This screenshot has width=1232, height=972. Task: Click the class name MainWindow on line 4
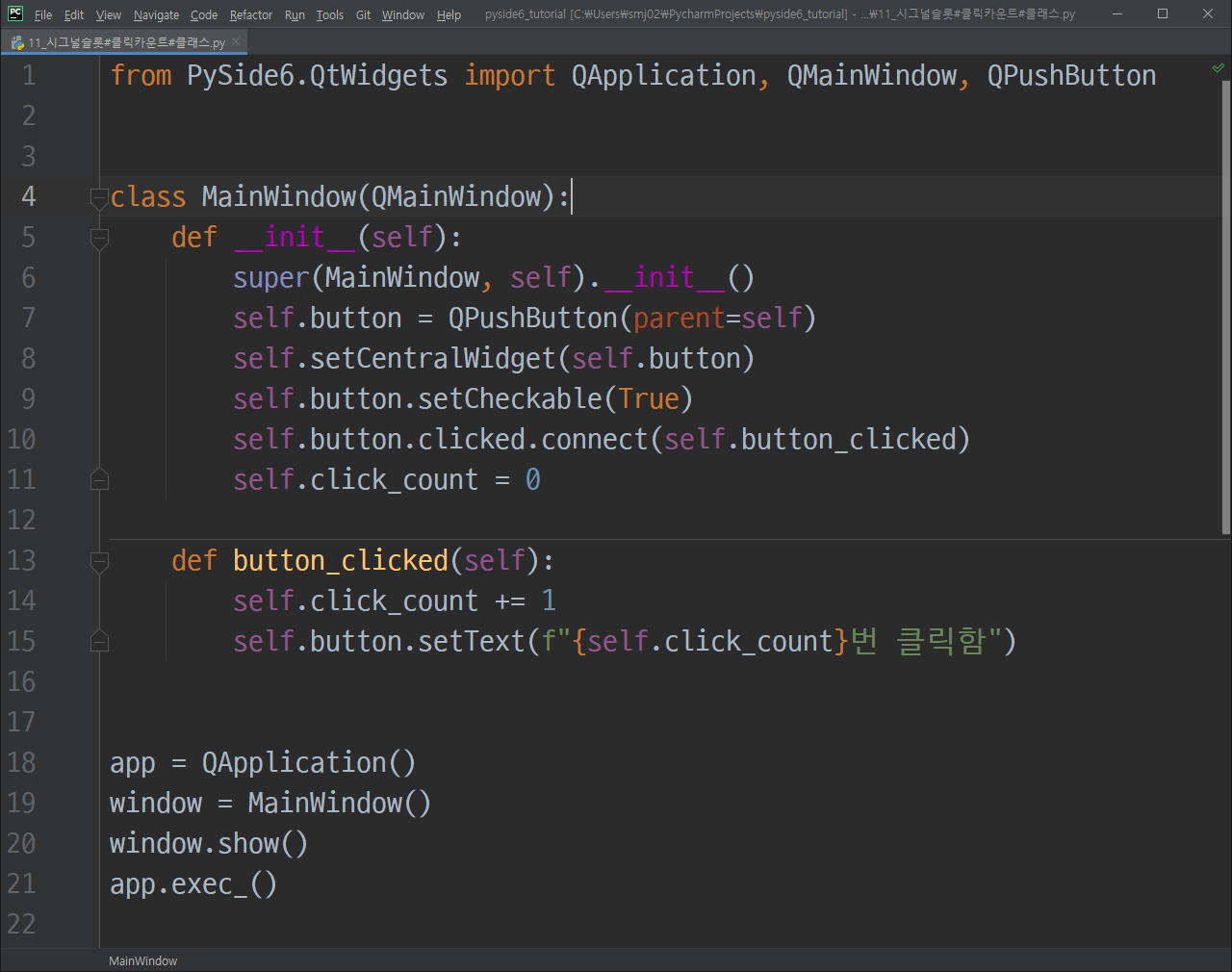coord(279,196)
